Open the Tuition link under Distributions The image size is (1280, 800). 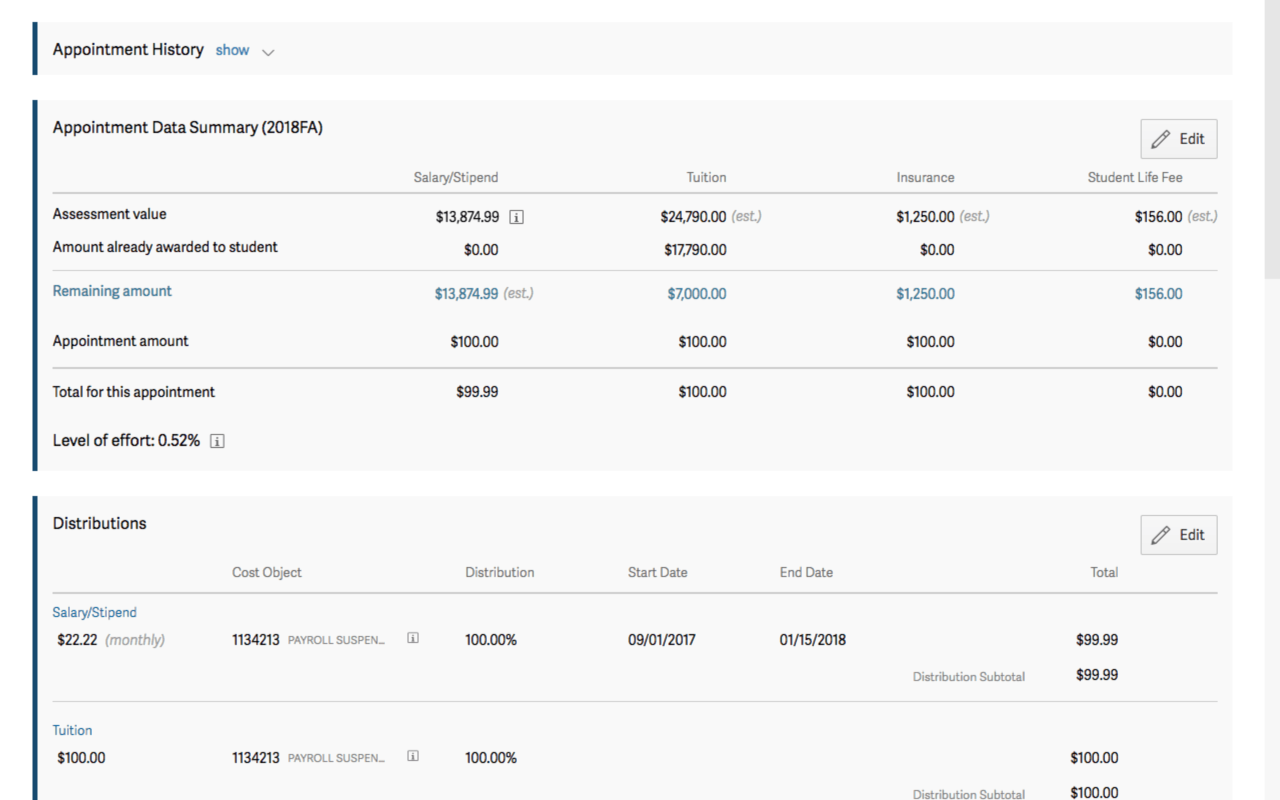click(72, 730)
